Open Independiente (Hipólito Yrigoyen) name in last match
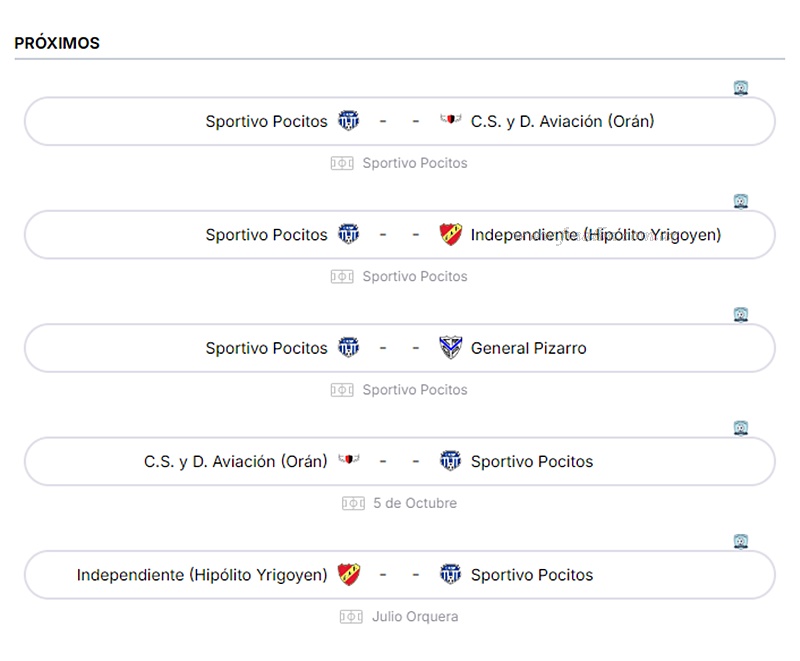The image size is (800, 661). [202, 575]
